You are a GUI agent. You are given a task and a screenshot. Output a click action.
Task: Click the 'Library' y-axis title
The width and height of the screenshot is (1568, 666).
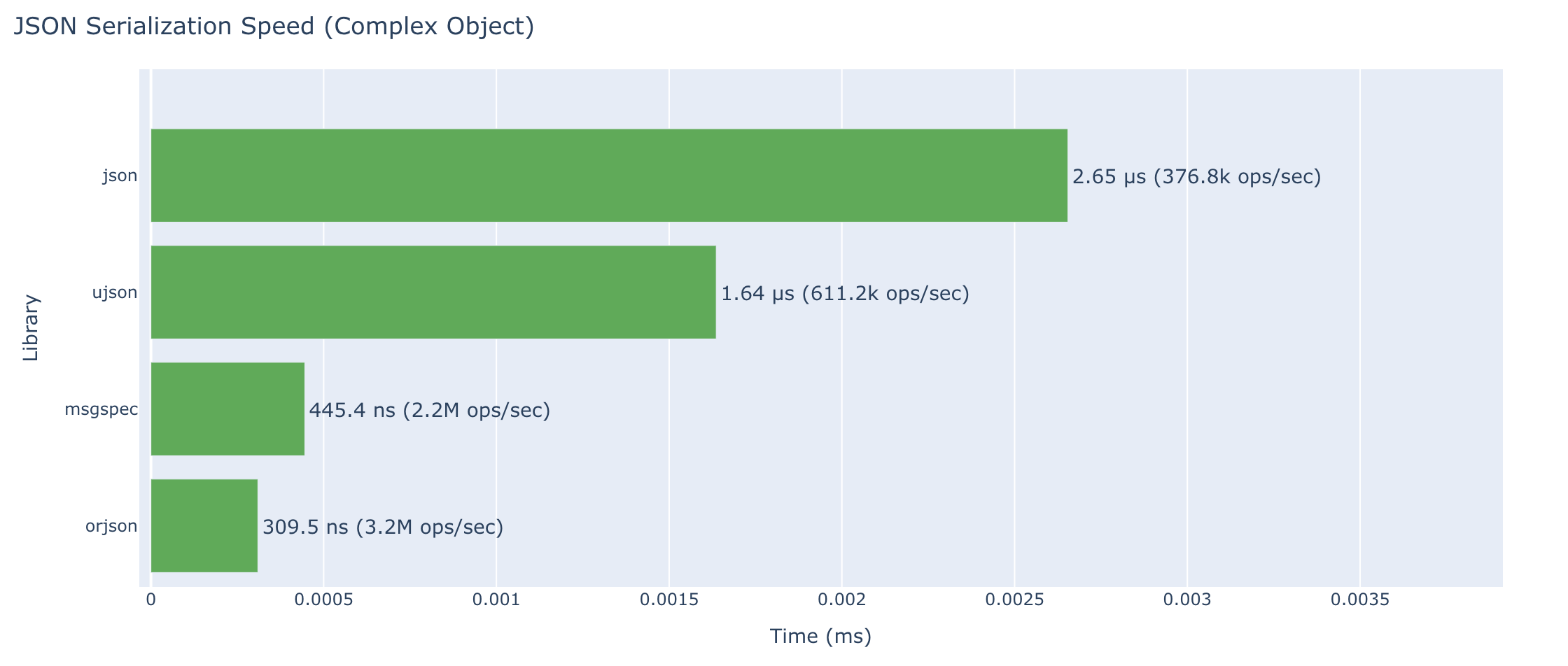click(31, 328)
